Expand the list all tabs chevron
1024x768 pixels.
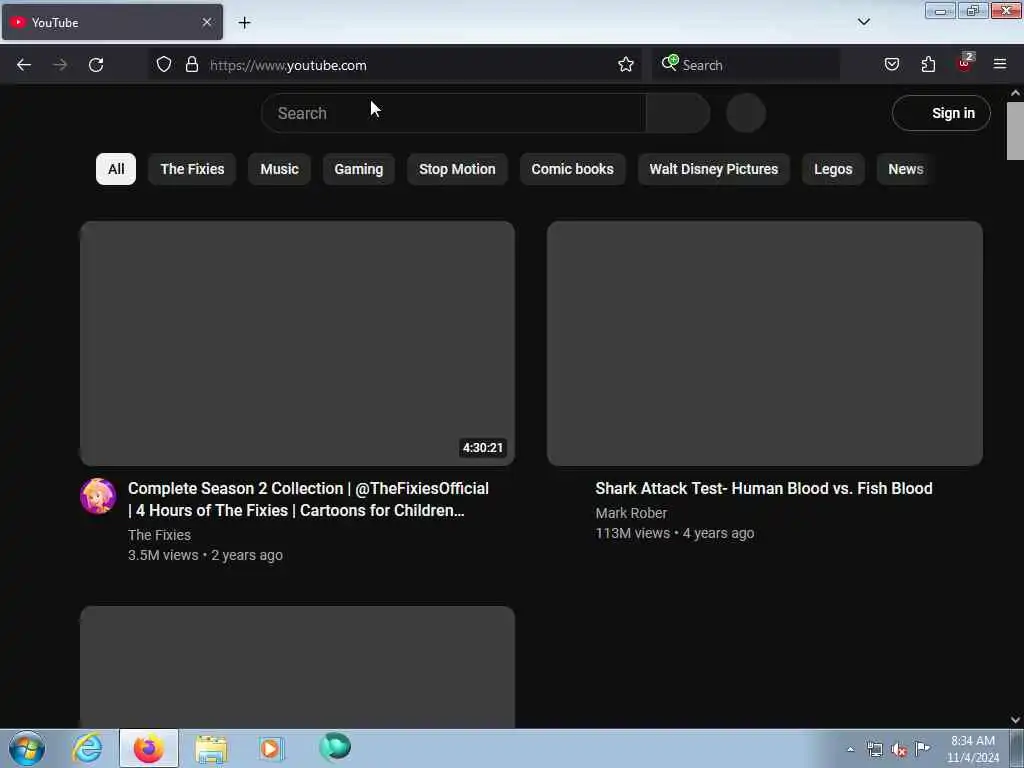point(864,22)
